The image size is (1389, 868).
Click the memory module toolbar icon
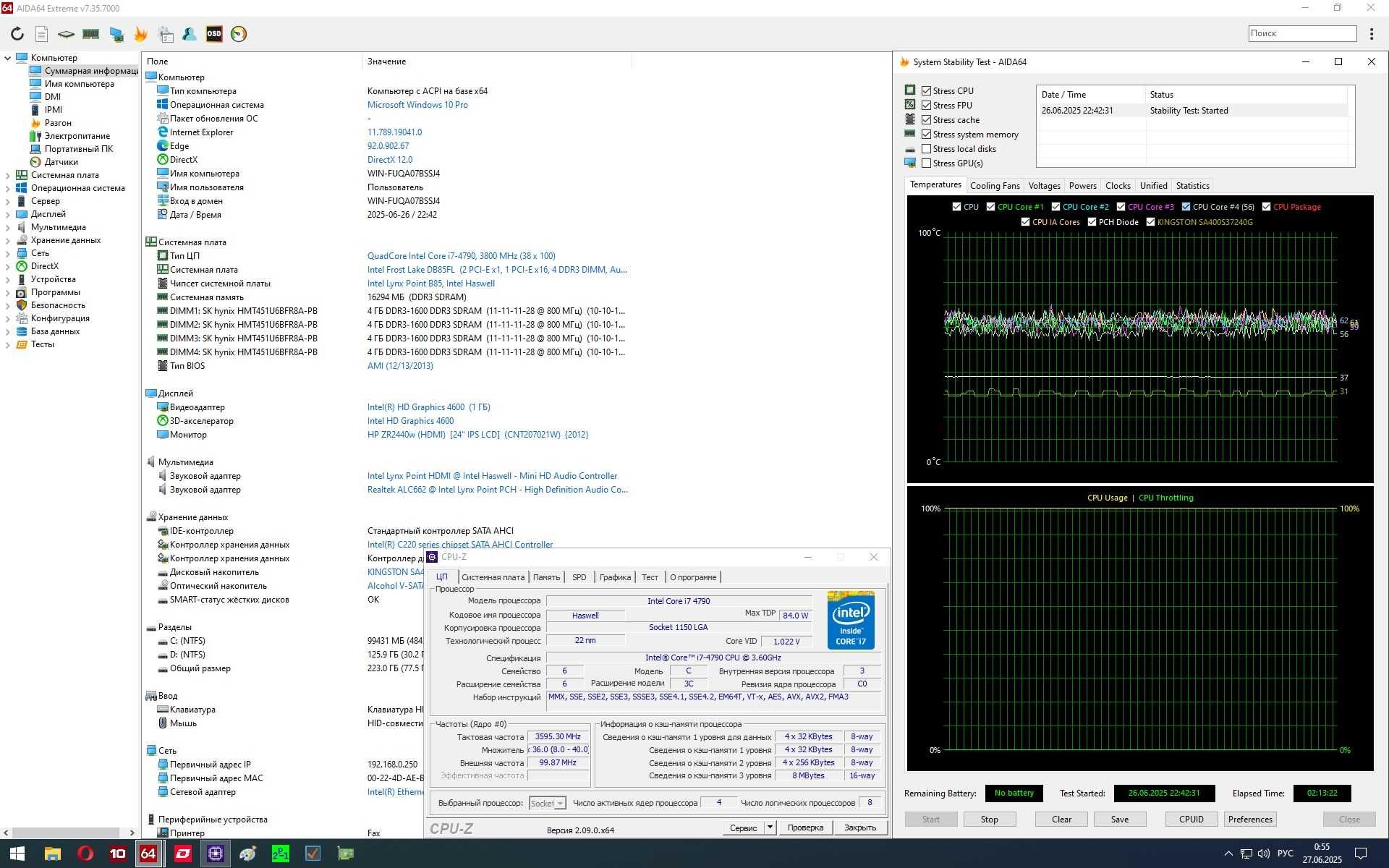(90, 34)
